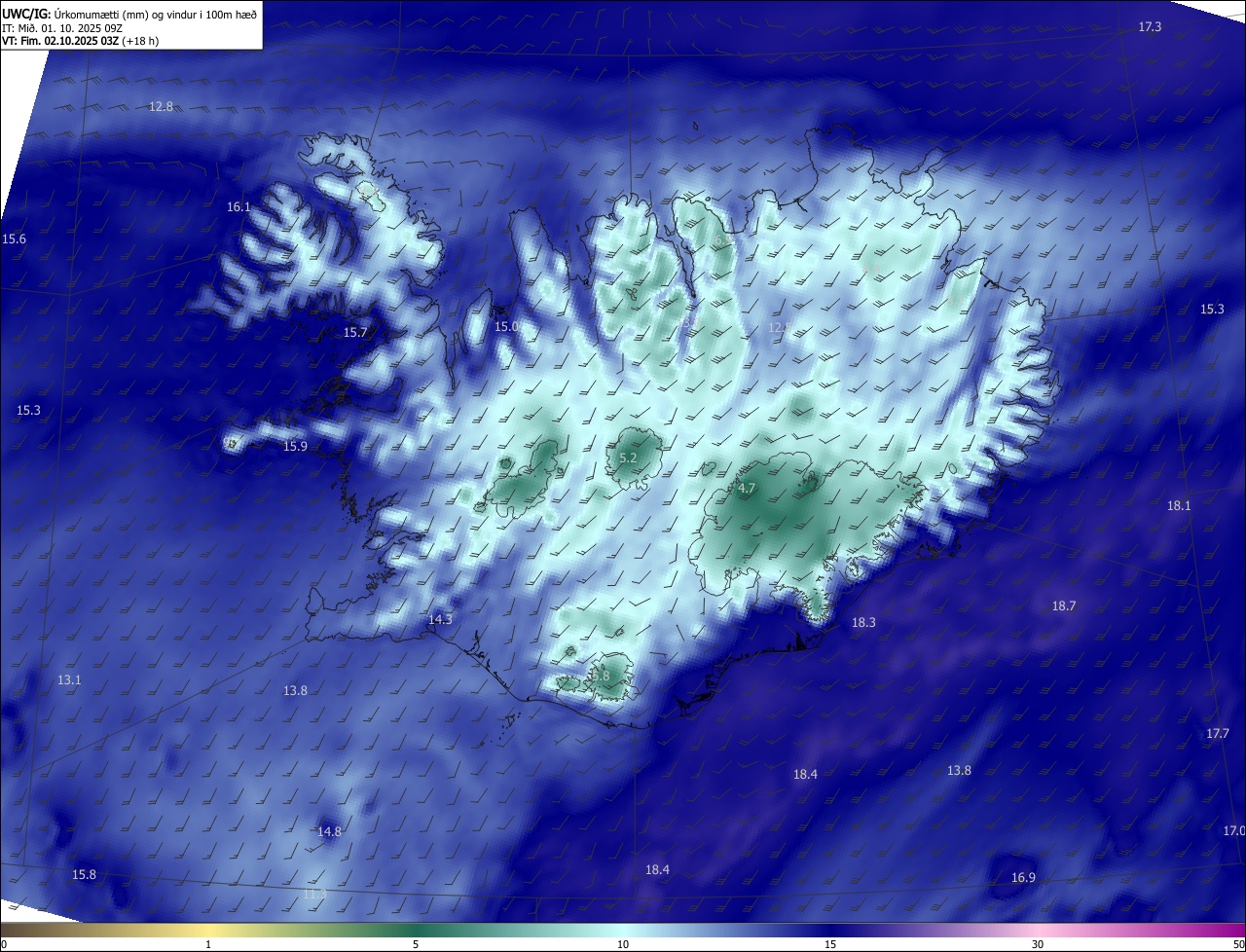
Task: Click the 15.7 value label
Action: tap(355, 333)
